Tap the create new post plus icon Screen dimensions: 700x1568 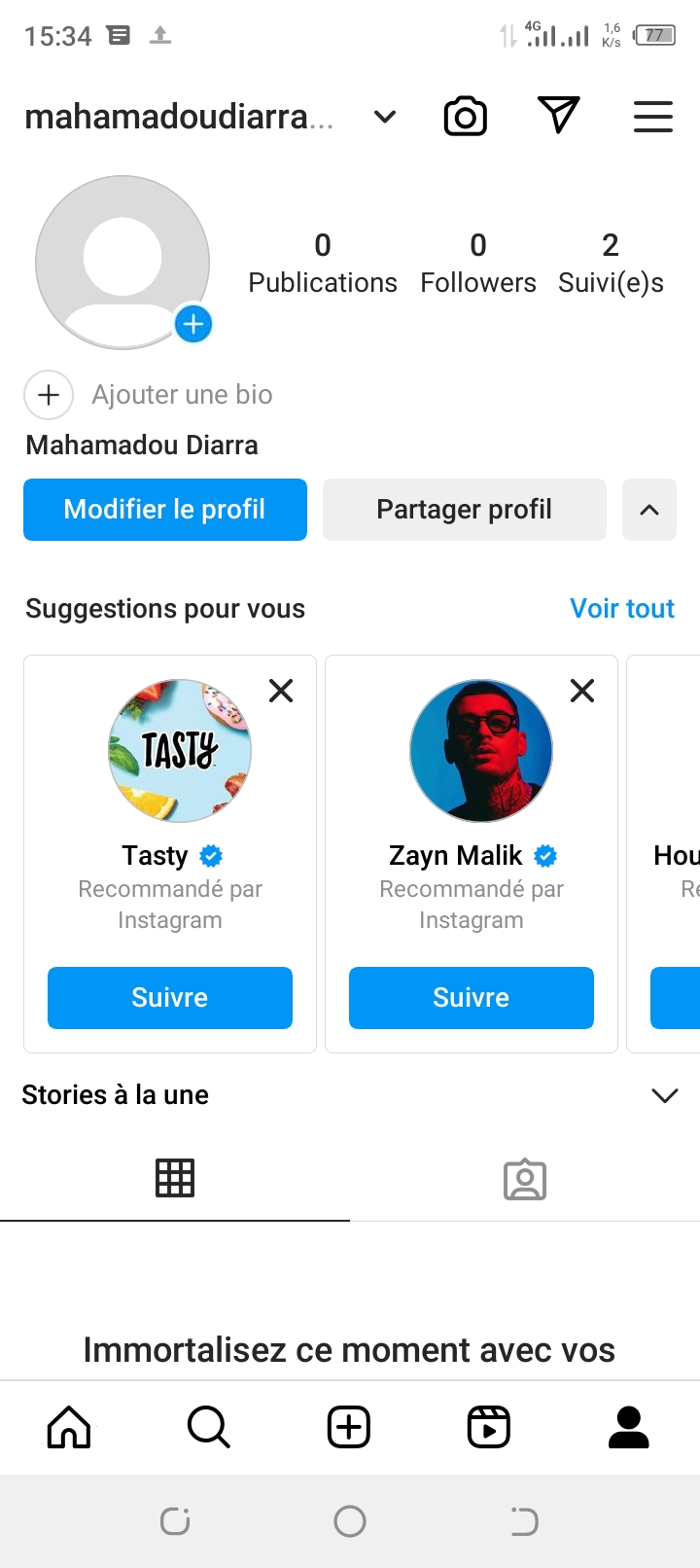349,1427
